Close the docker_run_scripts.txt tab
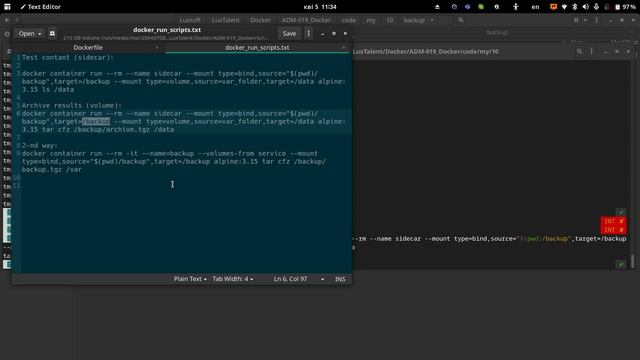 point(344,47)
